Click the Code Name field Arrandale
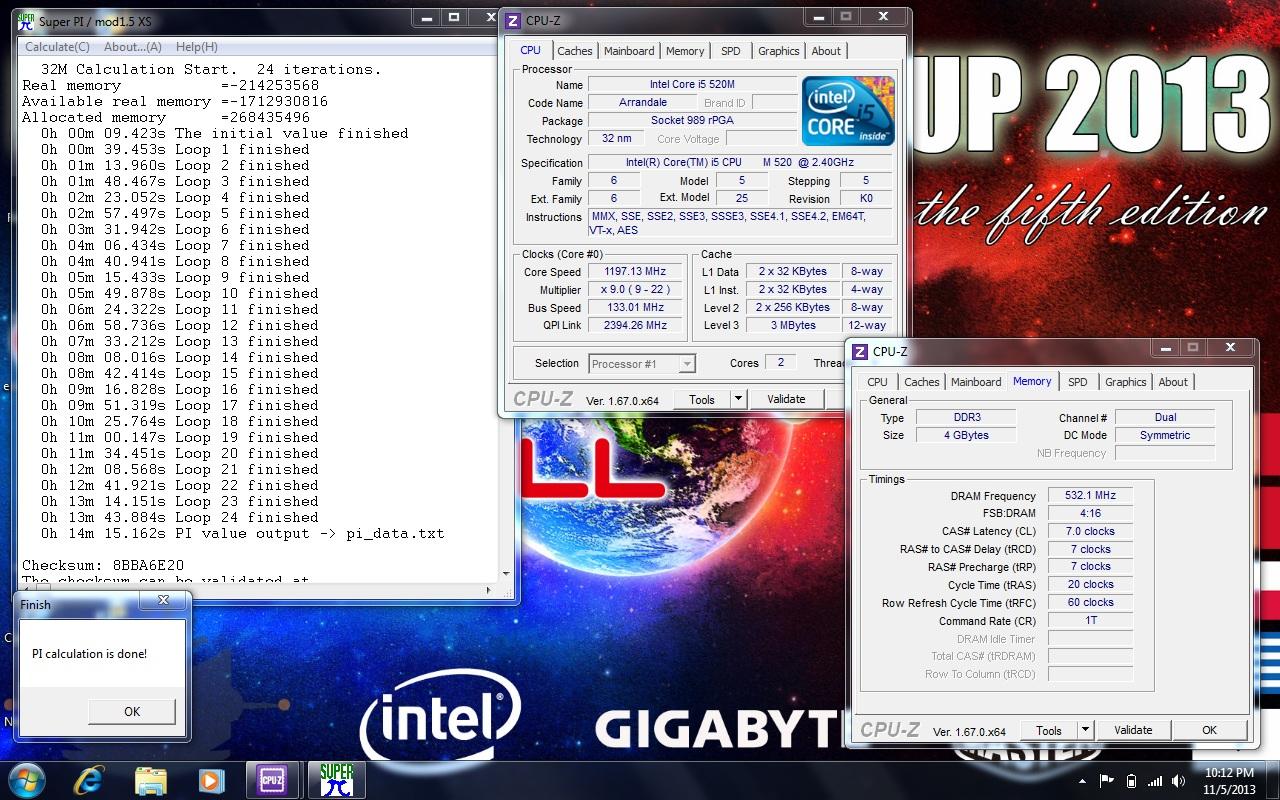1280x800 pixels. tap(643, 103)
